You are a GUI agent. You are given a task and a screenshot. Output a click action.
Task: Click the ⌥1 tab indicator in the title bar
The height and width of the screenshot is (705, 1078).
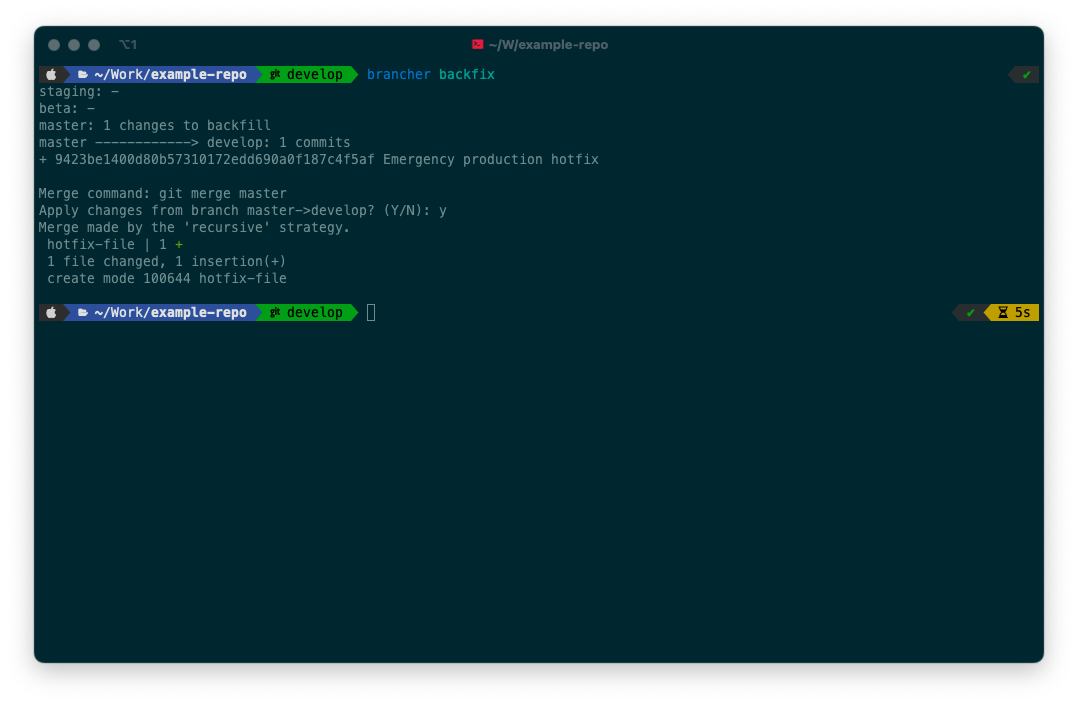128,44
